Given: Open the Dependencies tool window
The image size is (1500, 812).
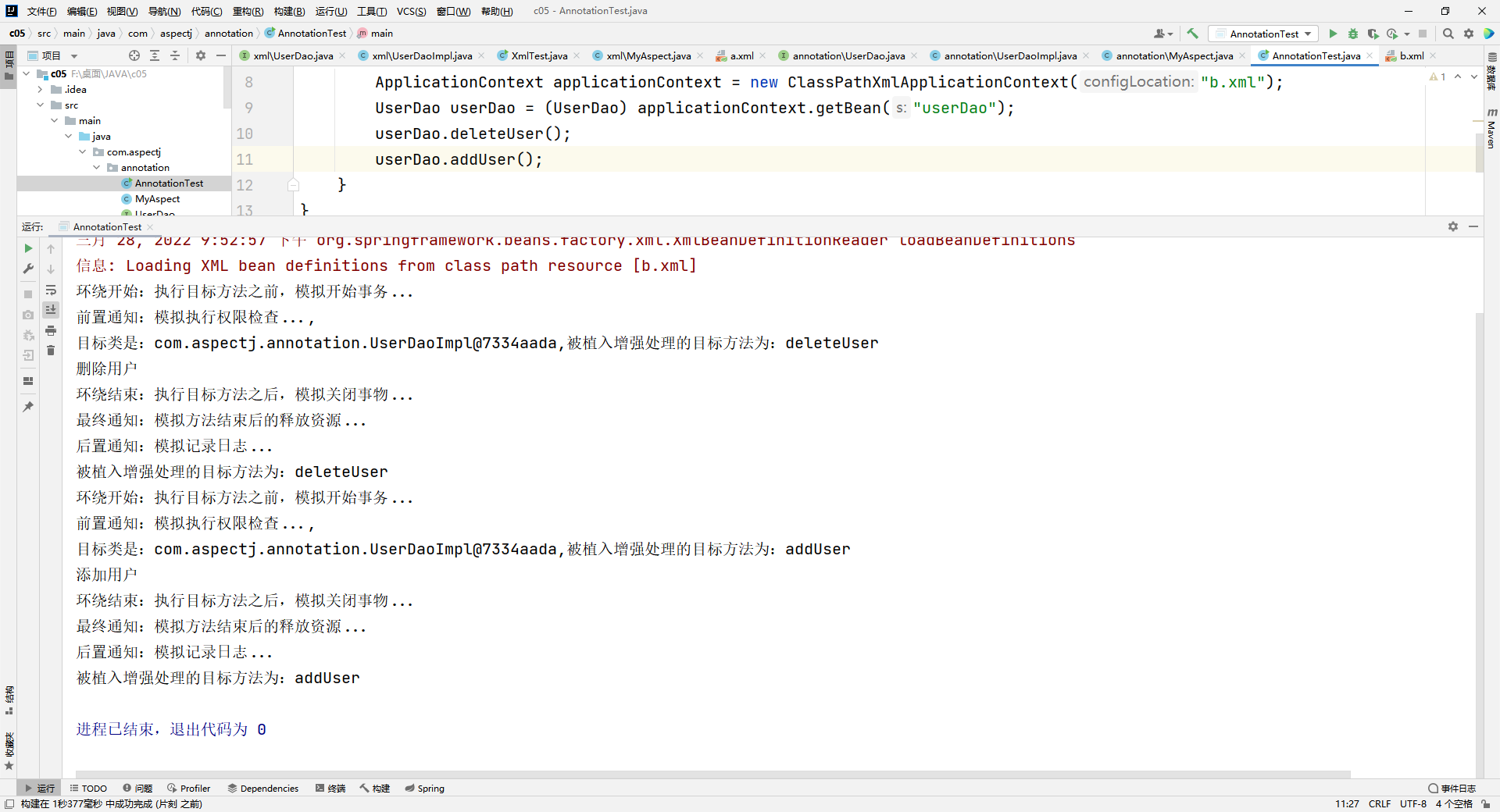Looking at the screenshot, I should click(x=262, y=789).
